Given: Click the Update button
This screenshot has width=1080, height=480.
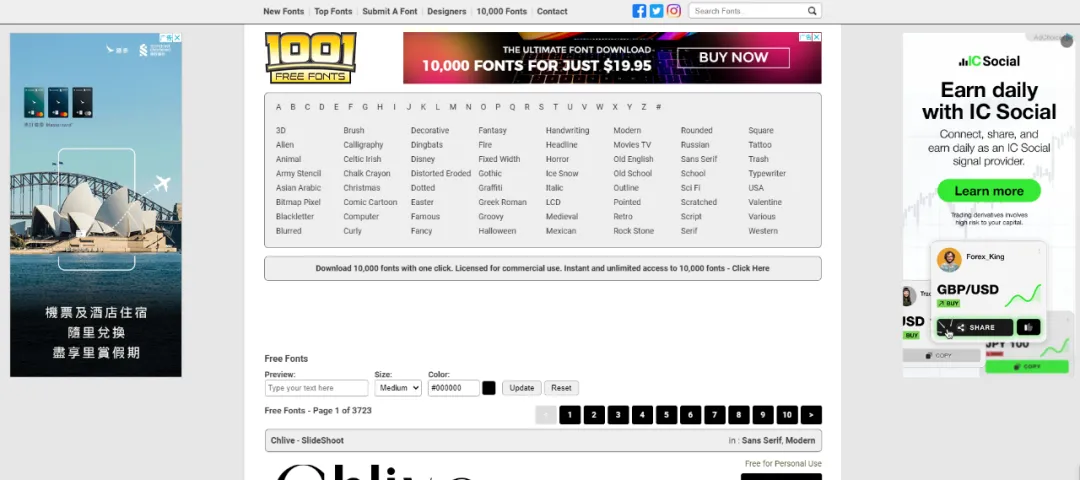Looking at the screenshot, I should tap(521, 388).
